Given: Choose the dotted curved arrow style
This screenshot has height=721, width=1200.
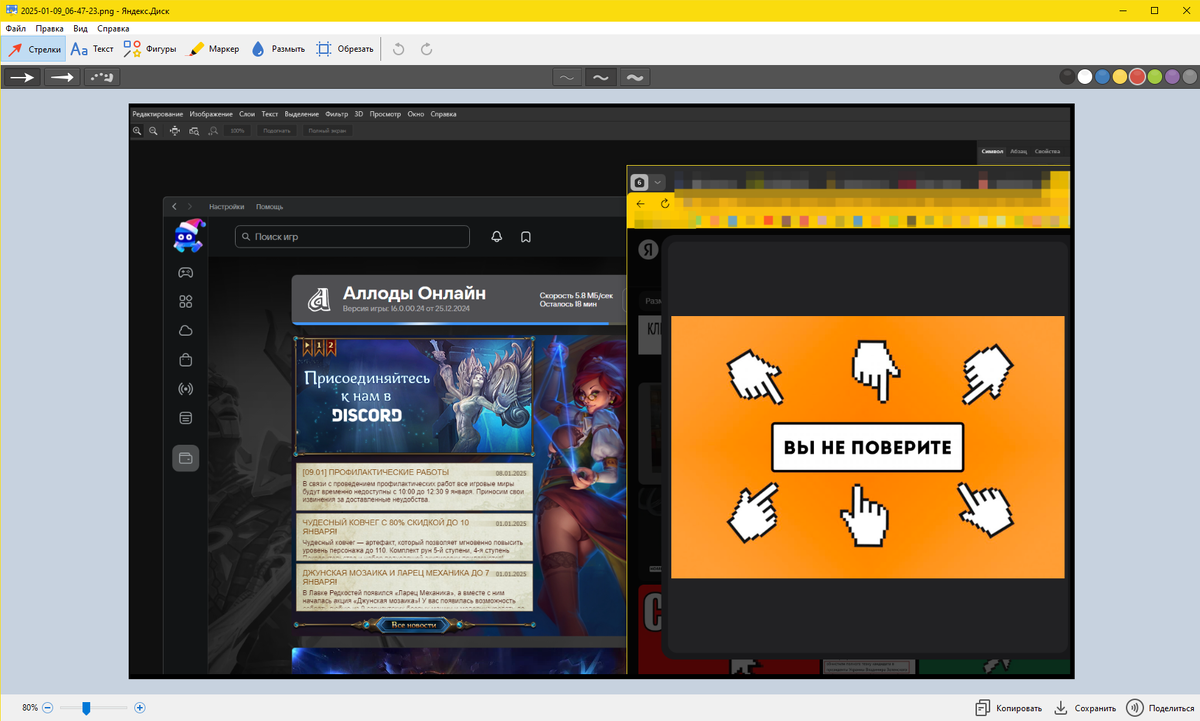Looking at the screenshot, I should tap(102, 77).
